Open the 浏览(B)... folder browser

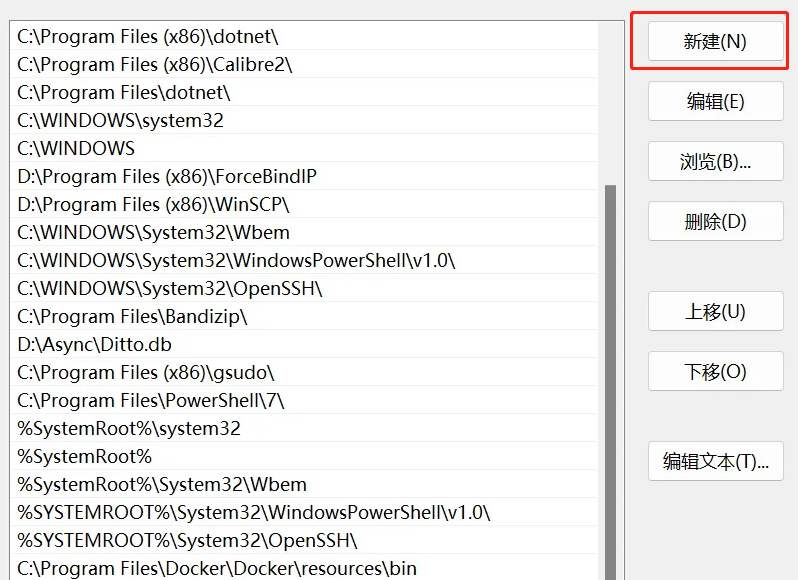point(715,162)
